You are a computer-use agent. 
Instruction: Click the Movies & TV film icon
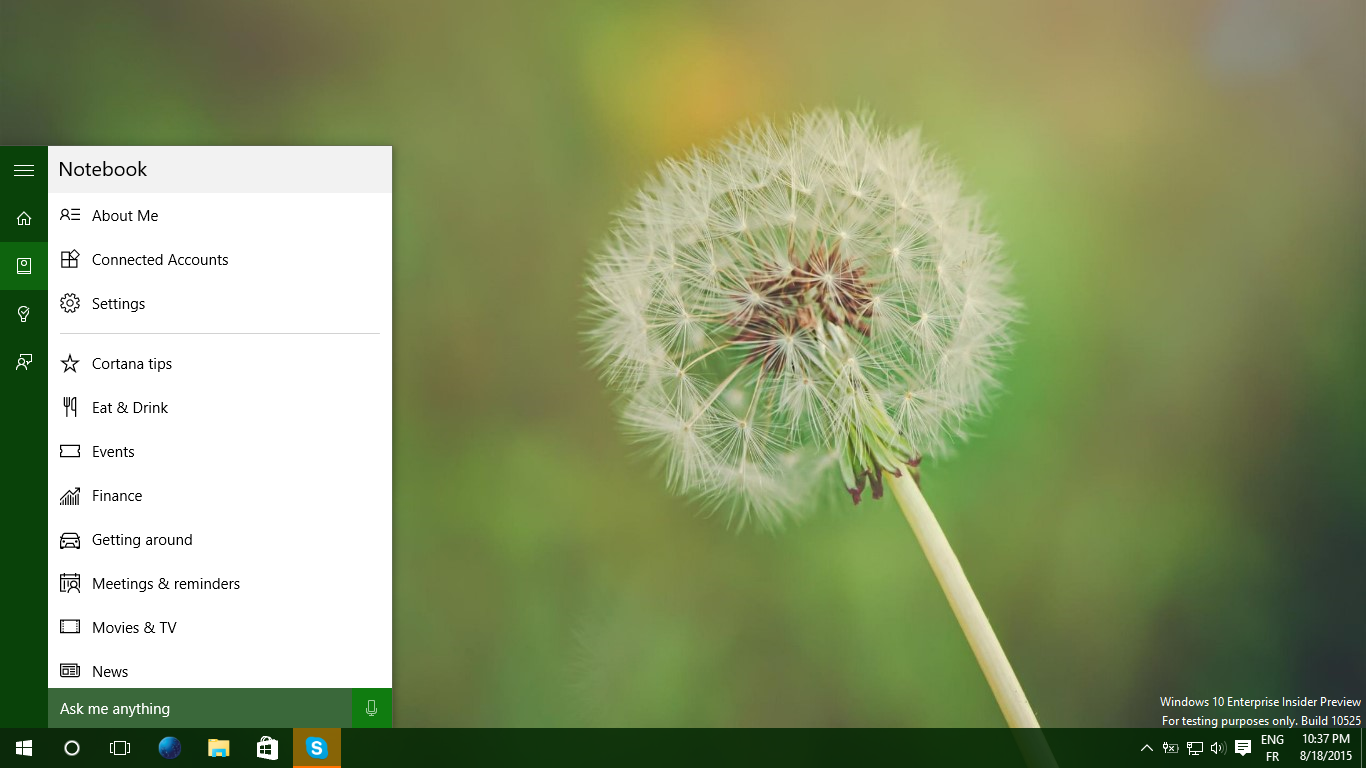click(x=70, y=627)
